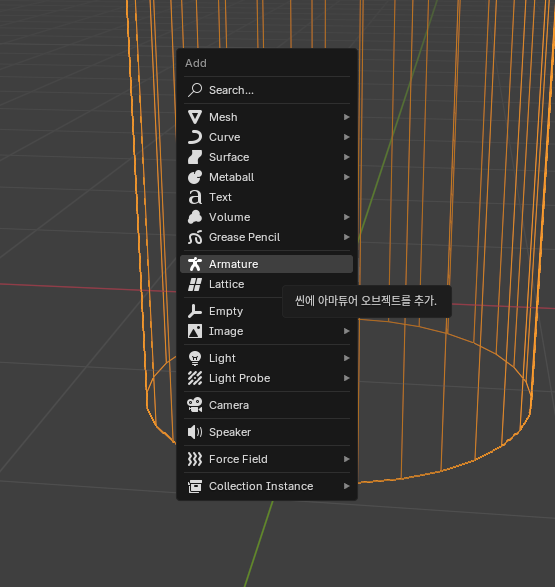Click the Empty axes icon

click(x=195, y=311)
